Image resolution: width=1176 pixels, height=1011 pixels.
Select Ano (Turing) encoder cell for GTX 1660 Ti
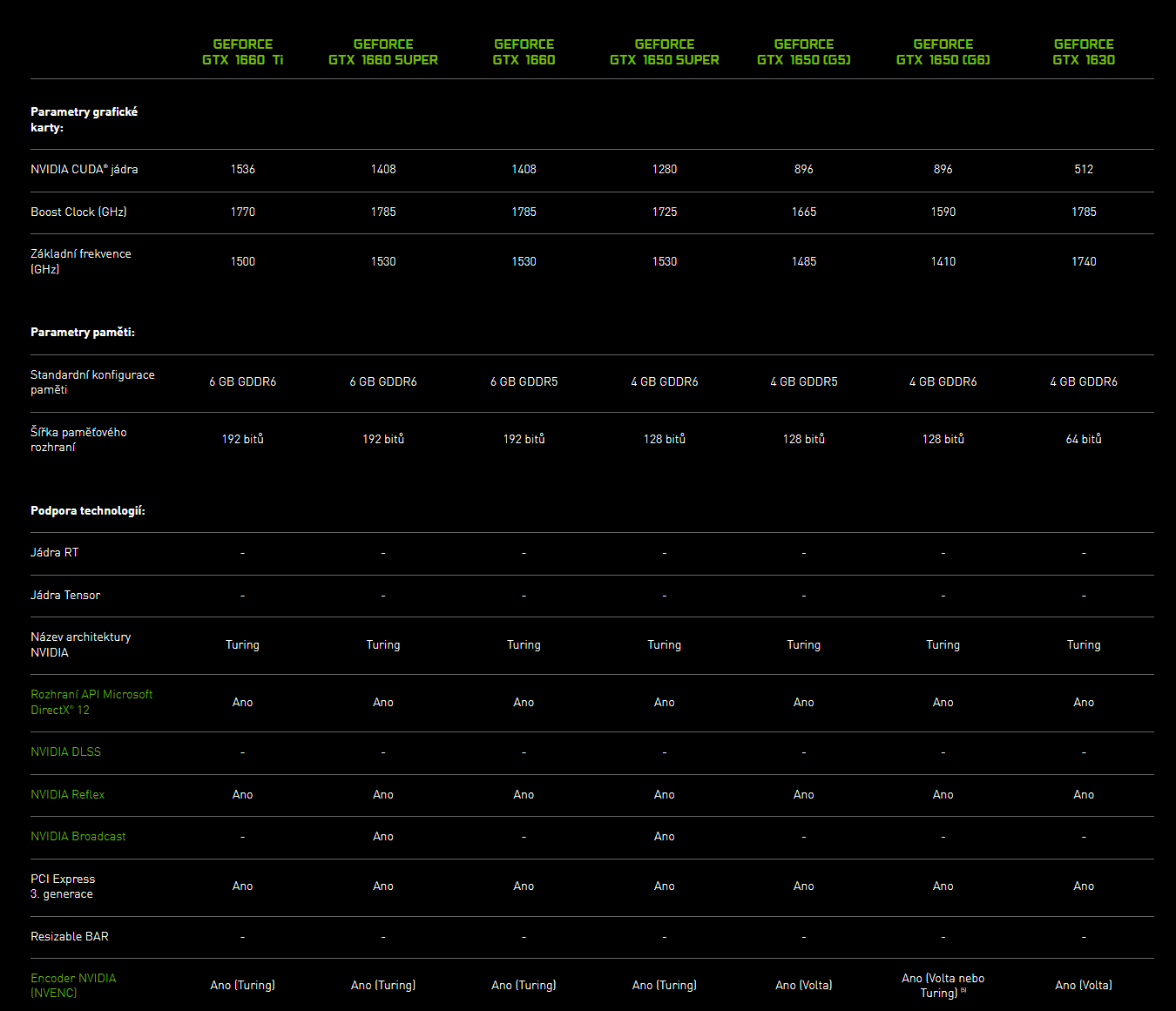[243, 985]
